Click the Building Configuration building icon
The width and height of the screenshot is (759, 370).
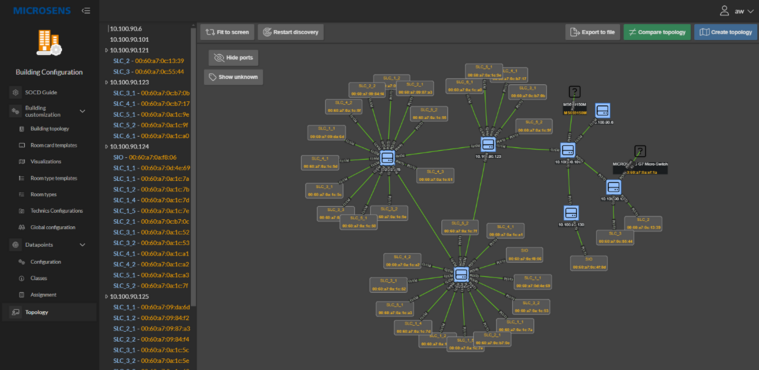[49, 43]
